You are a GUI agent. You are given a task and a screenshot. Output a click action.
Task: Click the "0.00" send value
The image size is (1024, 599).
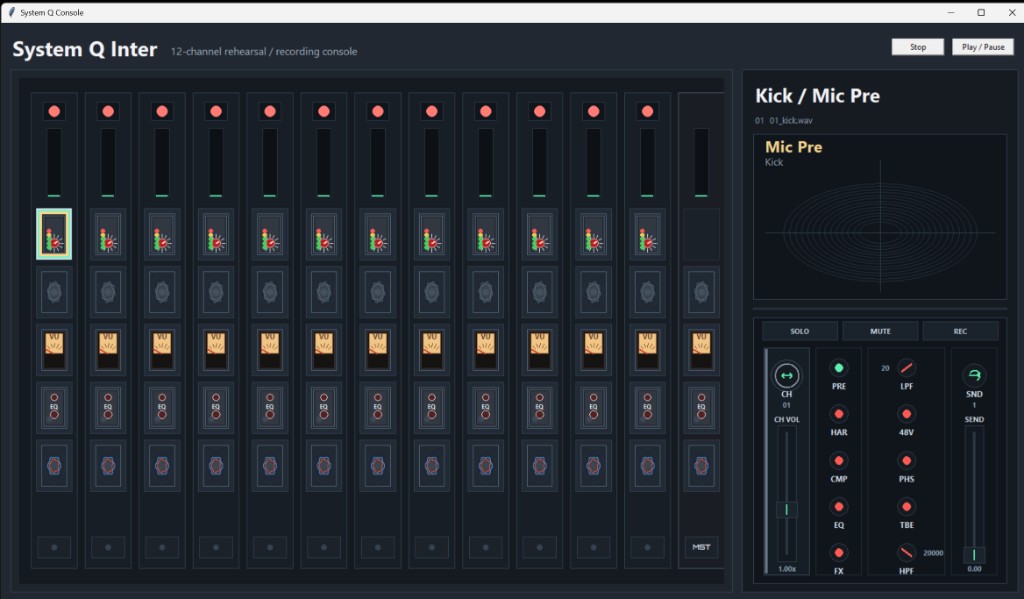pos(974,569)
